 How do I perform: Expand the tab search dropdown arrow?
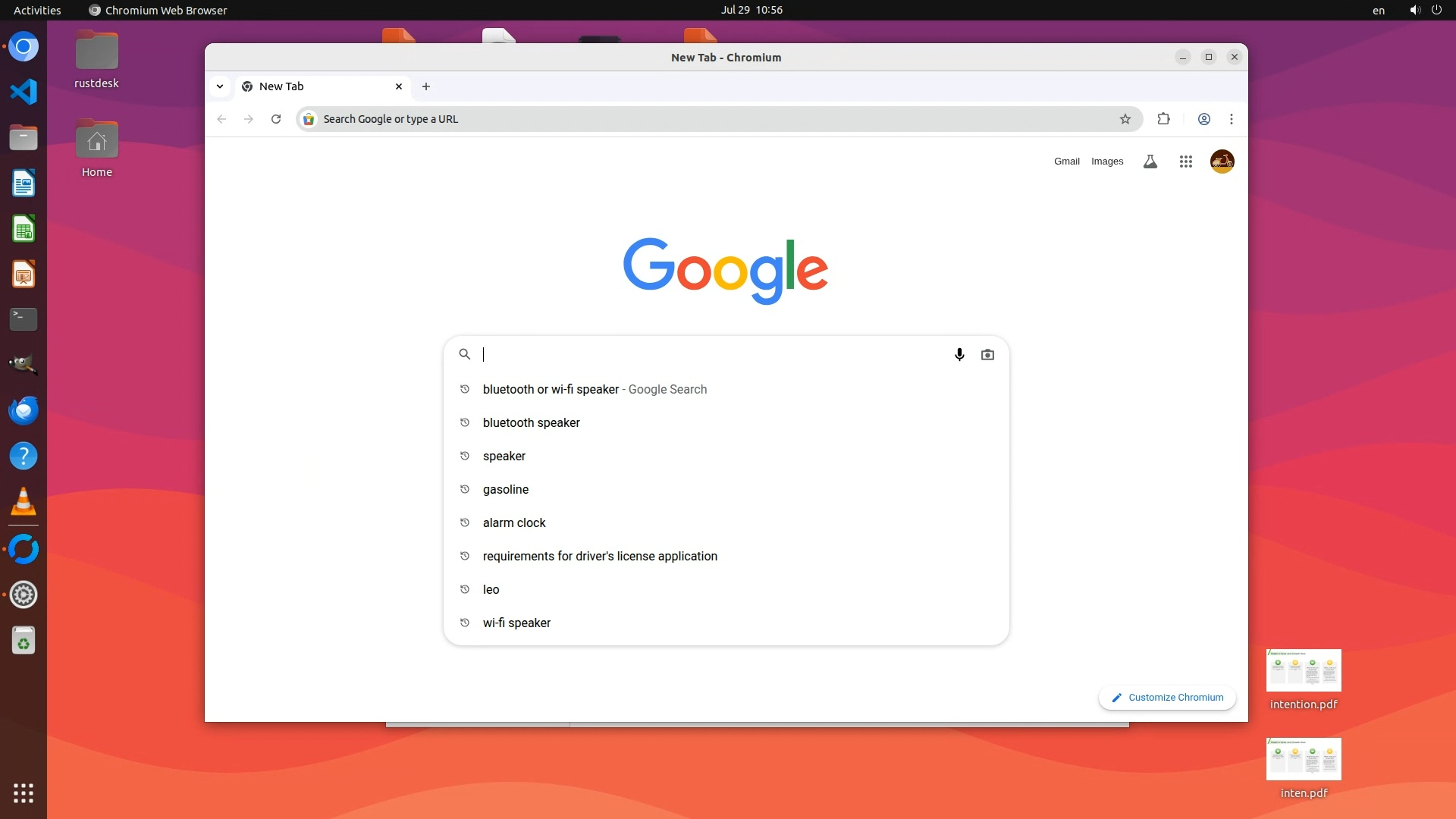220,86
